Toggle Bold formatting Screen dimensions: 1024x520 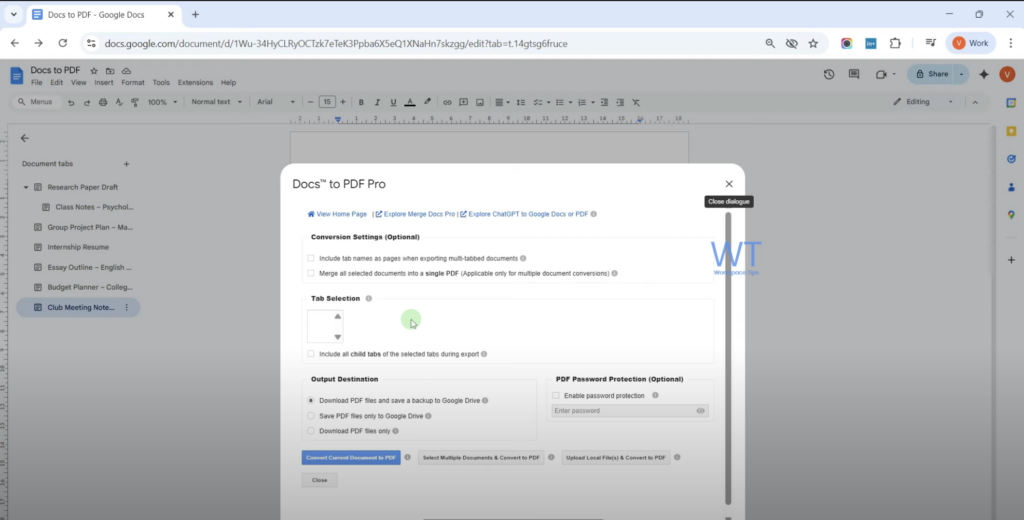point(361,103)
